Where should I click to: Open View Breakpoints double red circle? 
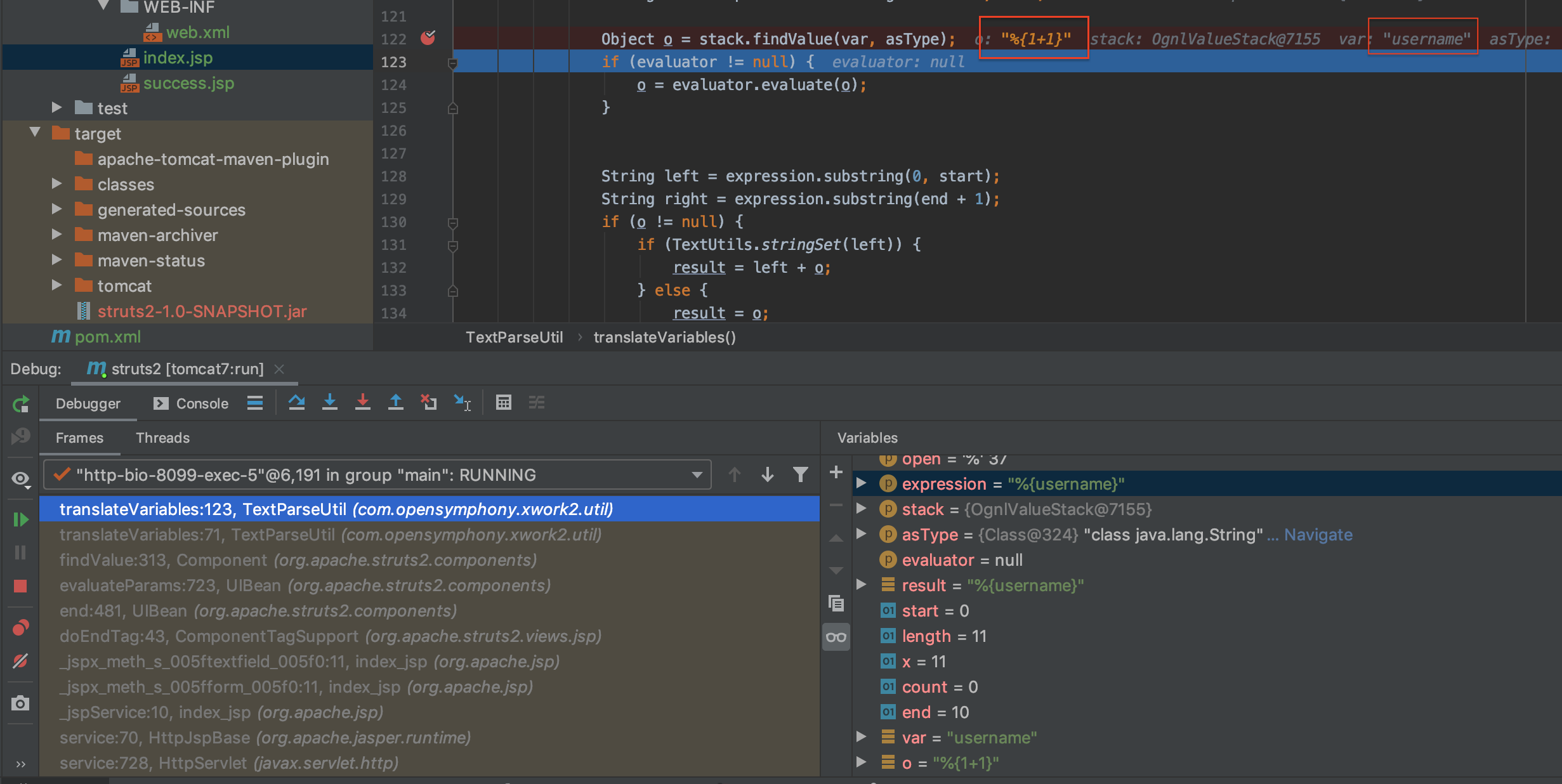pyautogui.click(x=21, y=627)
